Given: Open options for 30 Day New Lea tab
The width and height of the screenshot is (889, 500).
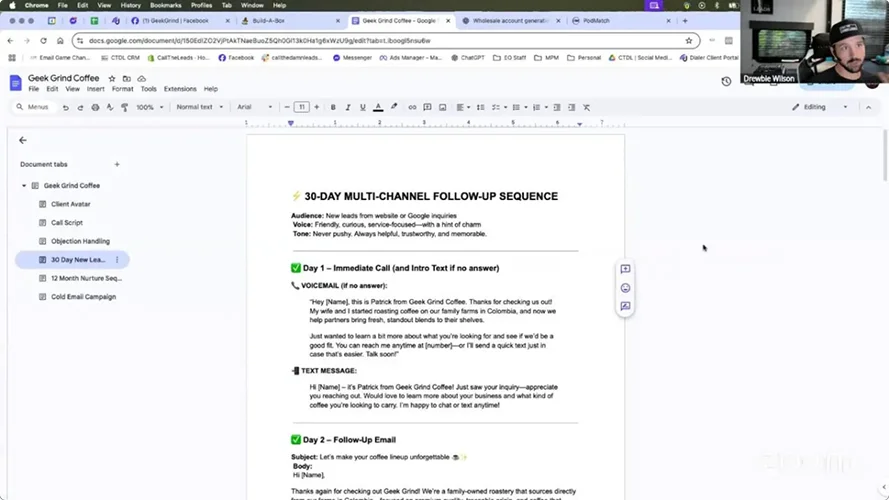Looking at the screenshot, I should tap(117, 260).
